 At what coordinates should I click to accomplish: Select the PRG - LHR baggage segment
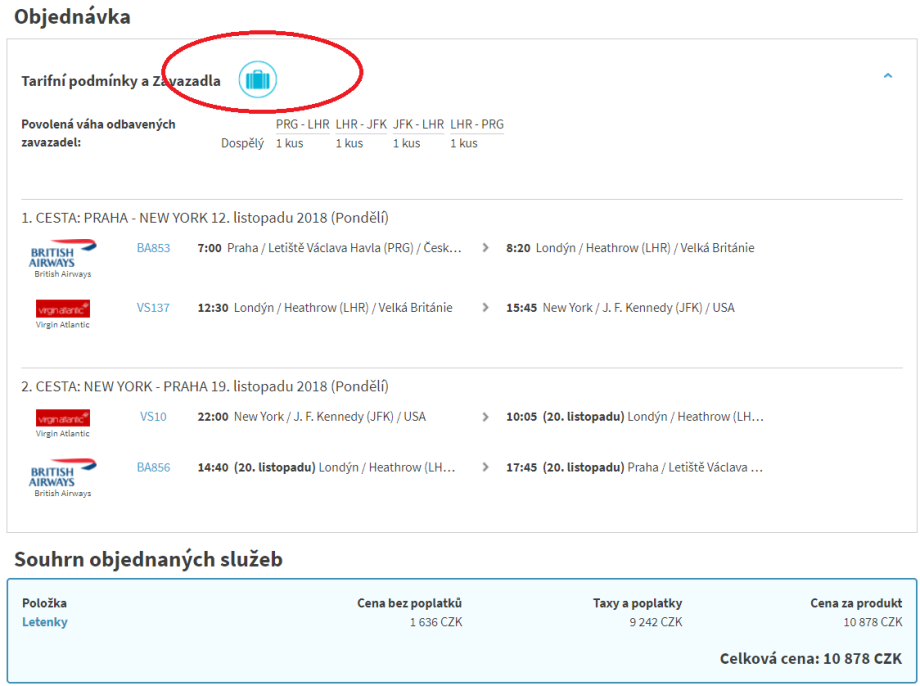coord(302,125)
